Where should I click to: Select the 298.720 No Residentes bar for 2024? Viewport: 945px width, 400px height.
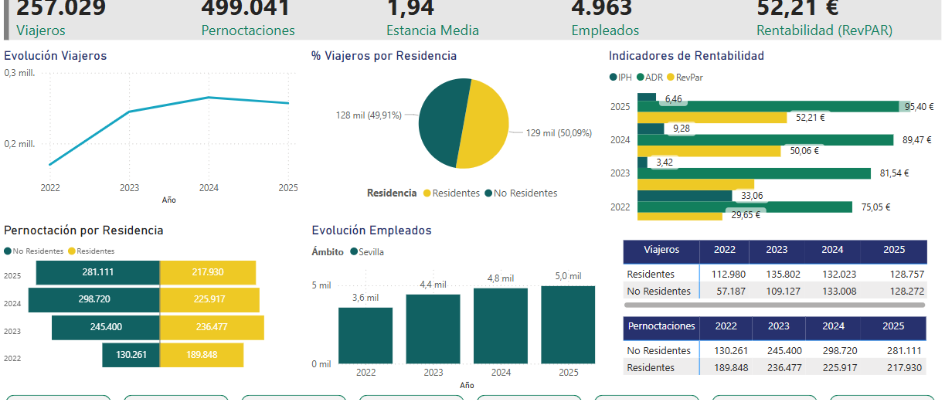point(94,300)
